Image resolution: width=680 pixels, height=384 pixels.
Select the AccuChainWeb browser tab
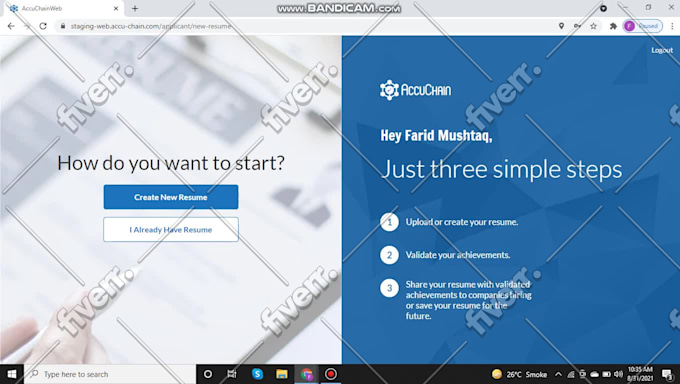point(64,8)
